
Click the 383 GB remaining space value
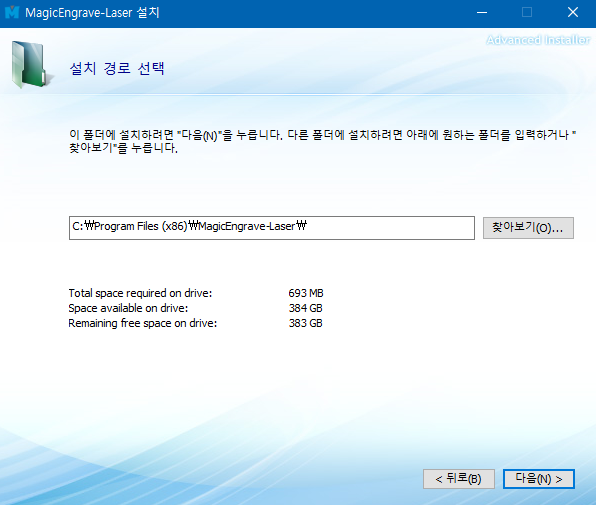click(306, 323)
